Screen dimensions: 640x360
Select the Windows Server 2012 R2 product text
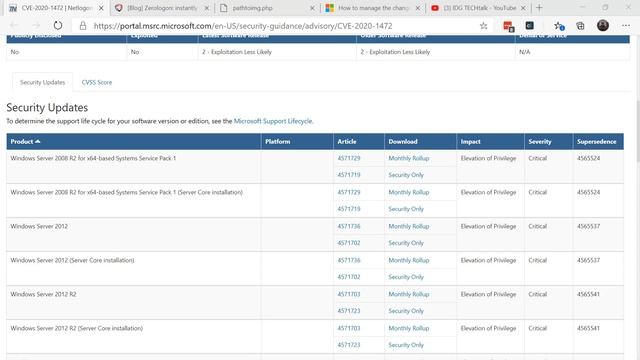pyautogui.click(x=43, y=294)
